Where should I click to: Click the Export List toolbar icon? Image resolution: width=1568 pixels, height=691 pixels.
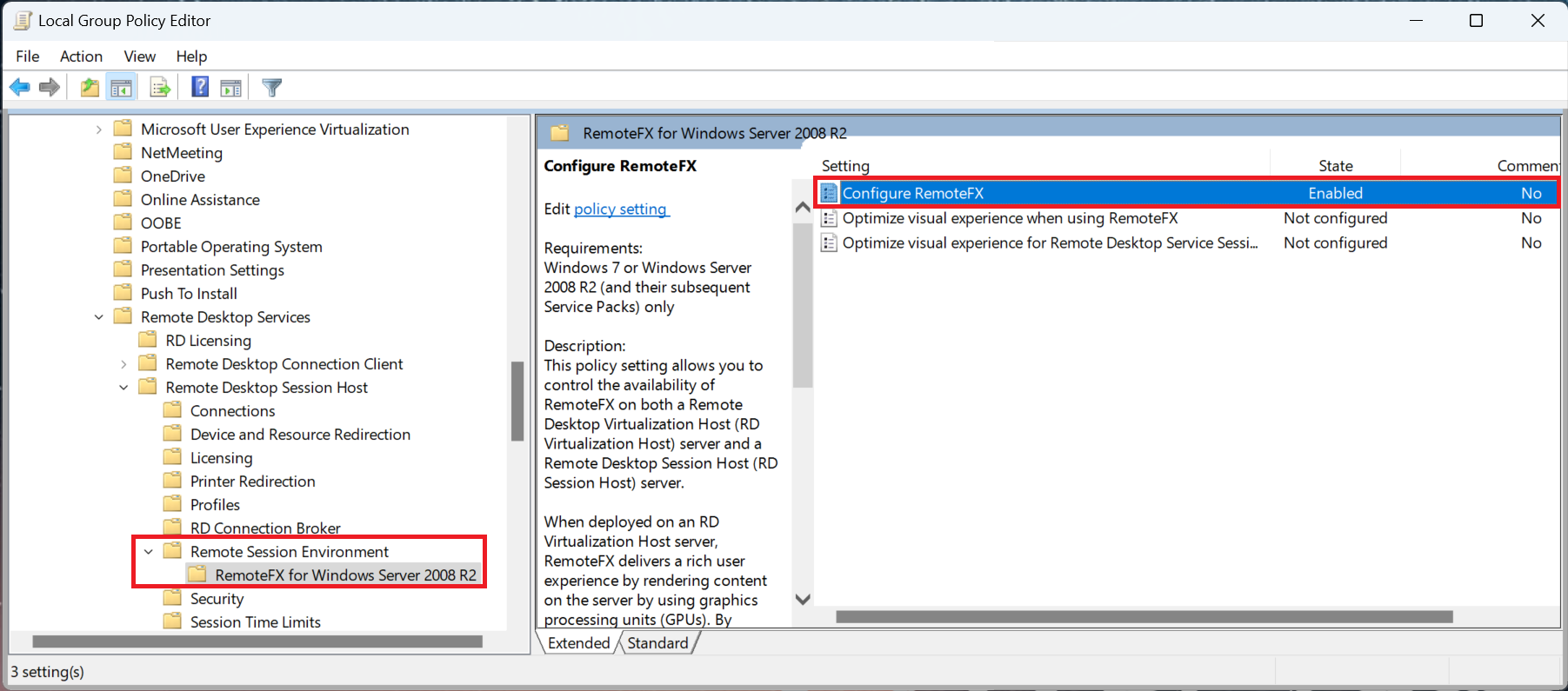coord(160,87)
